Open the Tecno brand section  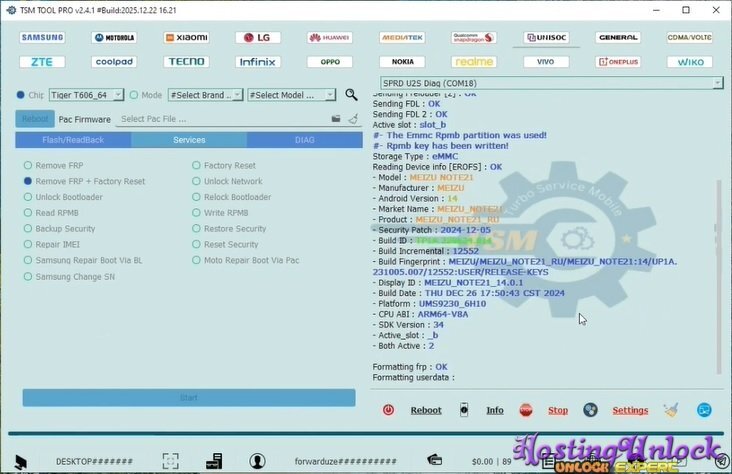[186, 62]
